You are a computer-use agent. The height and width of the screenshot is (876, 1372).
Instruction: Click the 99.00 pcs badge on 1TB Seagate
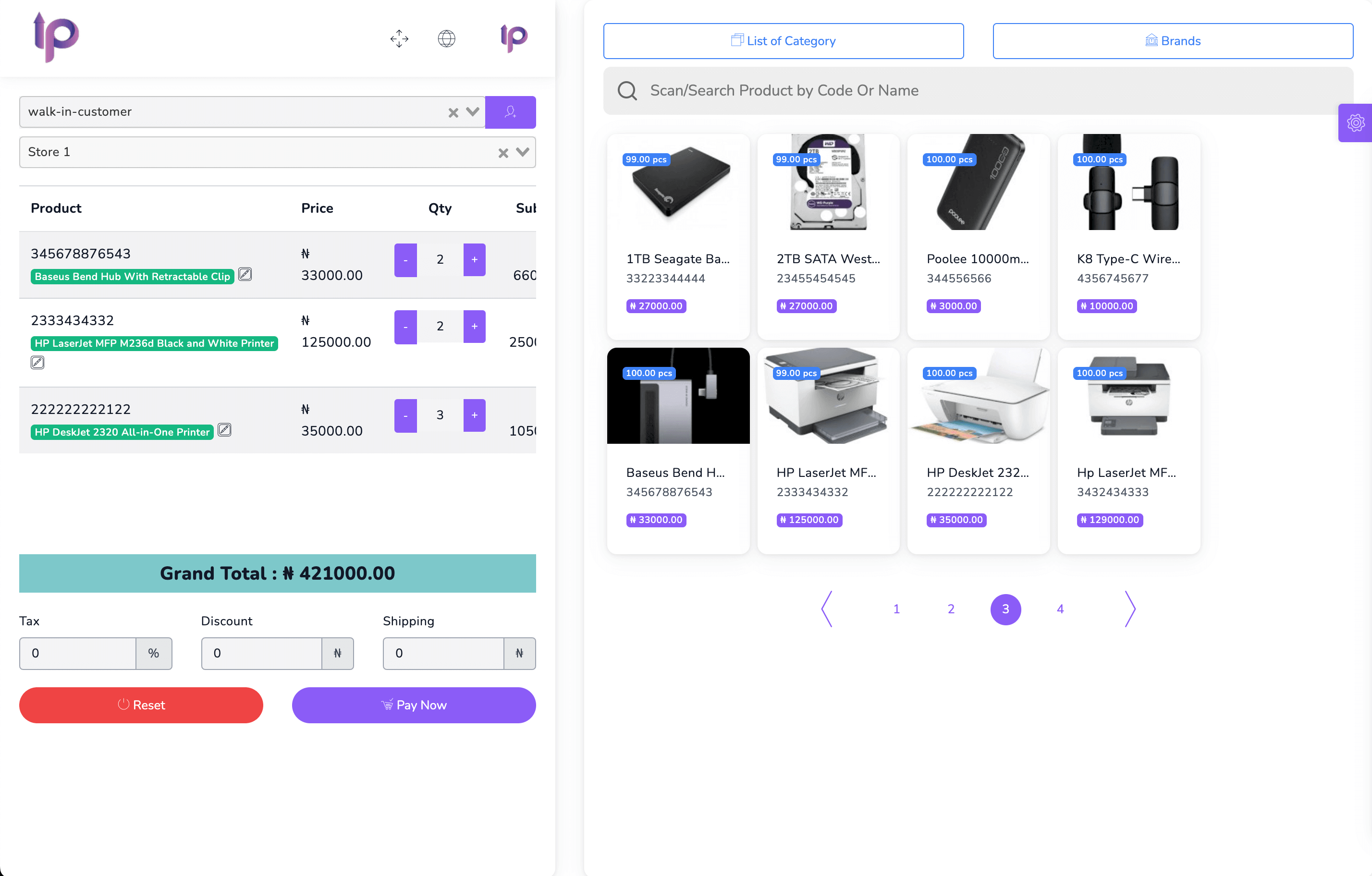tap(646, 159)
